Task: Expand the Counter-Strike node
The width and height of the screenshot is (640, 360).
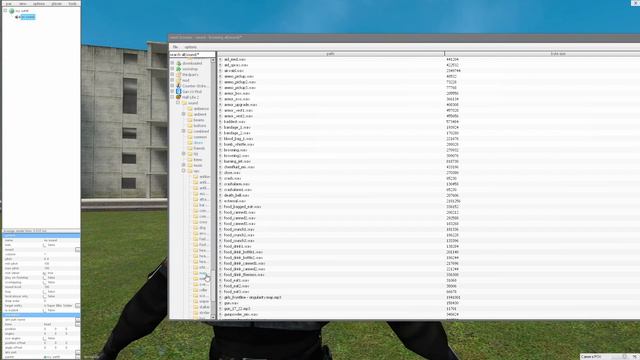Action: click(x=172, y=86)
